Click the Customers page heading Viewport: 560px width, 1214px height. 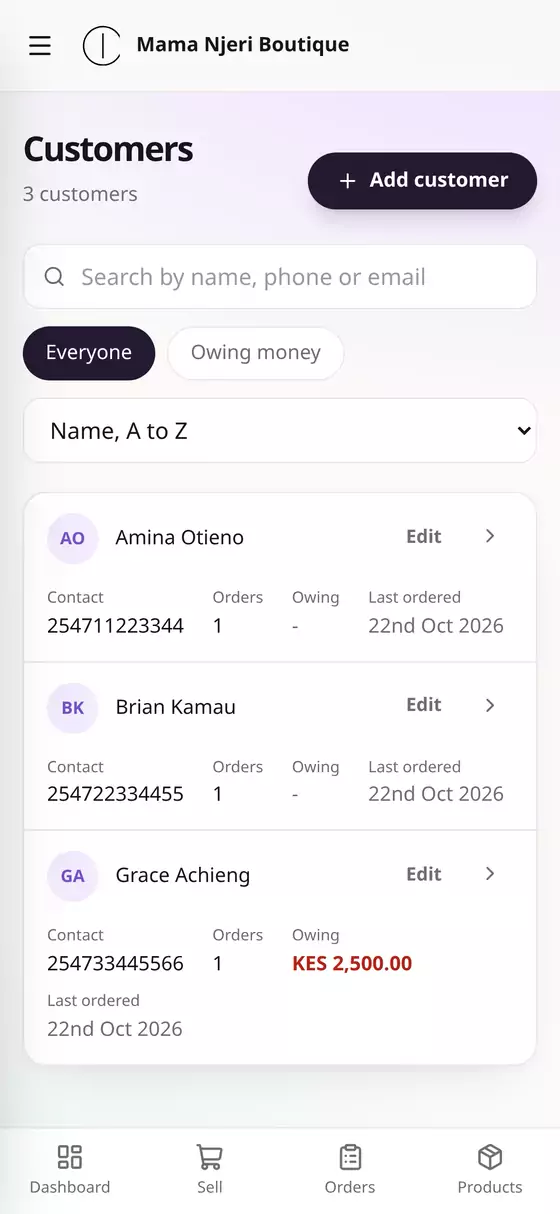coord(108,149)
